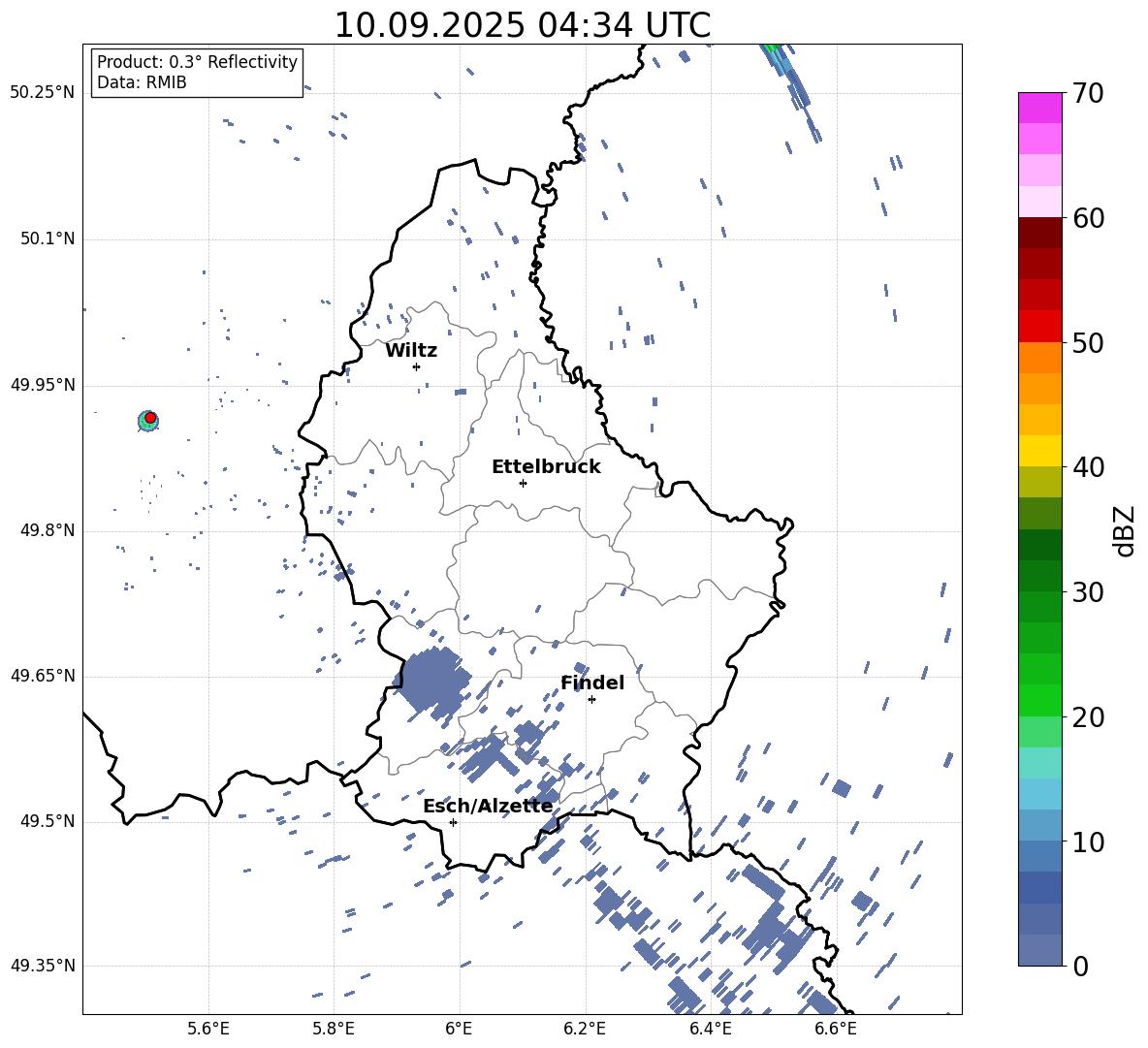Click the Product: 0.3° Reflectivity label
This screenshot has height=1048, width=1148.
(197, 62)
